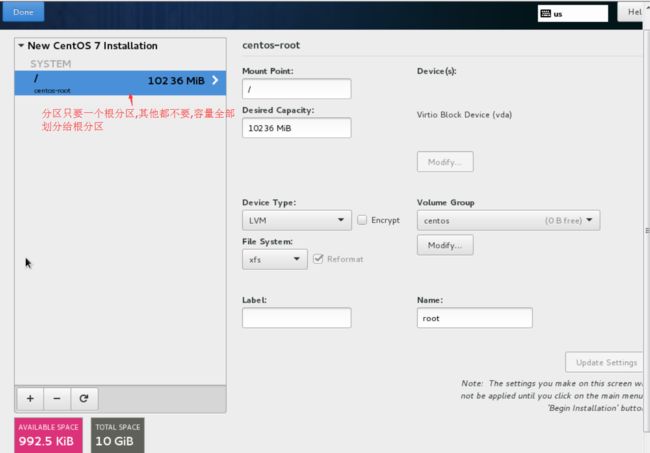Screen dimensions: 650x453
Task: Click the Update Settings button
Action: click(x=604, y=363)
